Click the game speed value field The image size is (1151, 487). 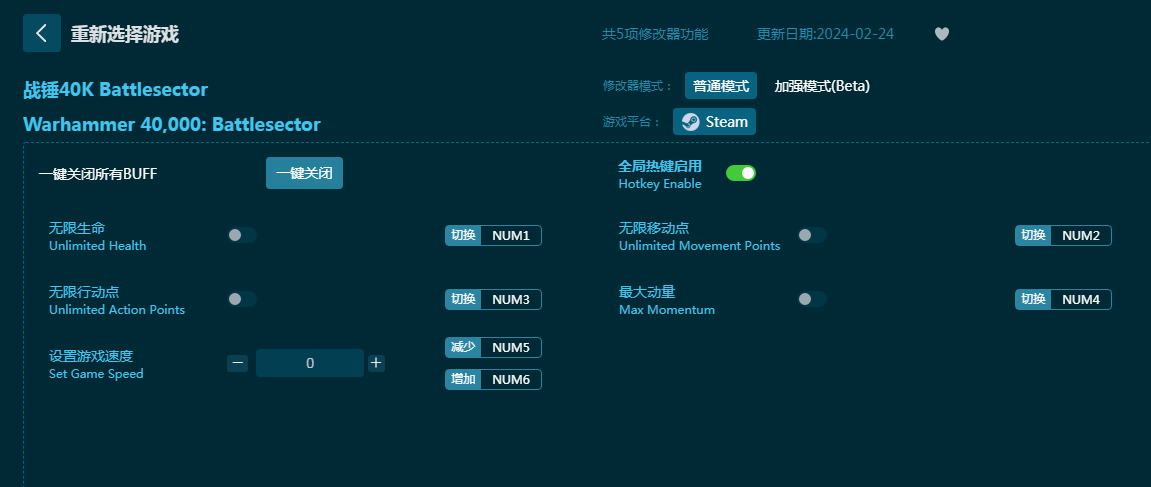pyautogui.click(x=310, y=363)
